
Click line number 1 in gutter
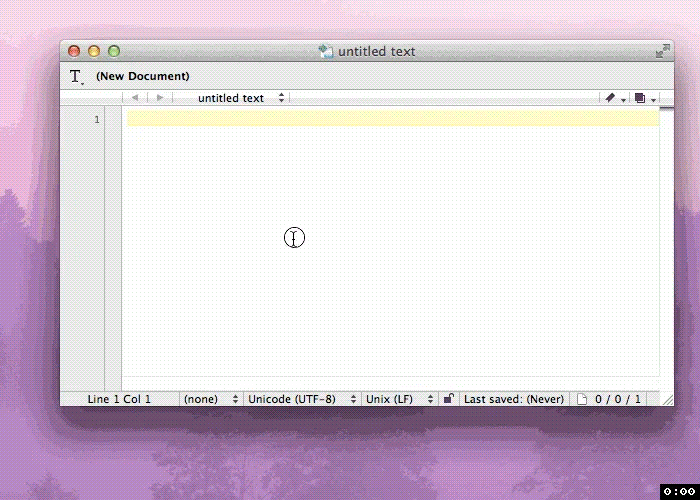(97, 119)
